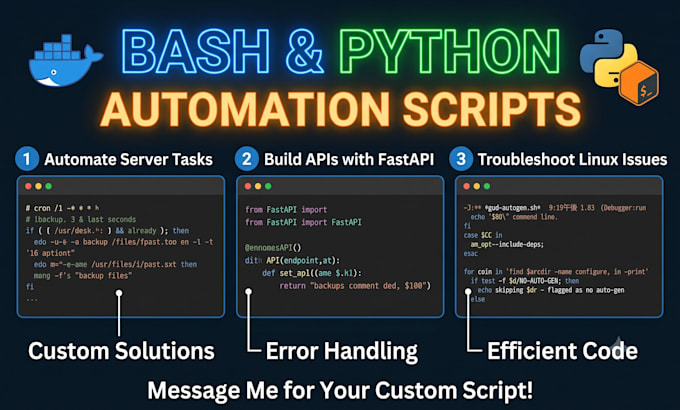Click the "edo -u-e -a backup" code line
Viewport: 680px width, 410px height.
tap(124, 242)
